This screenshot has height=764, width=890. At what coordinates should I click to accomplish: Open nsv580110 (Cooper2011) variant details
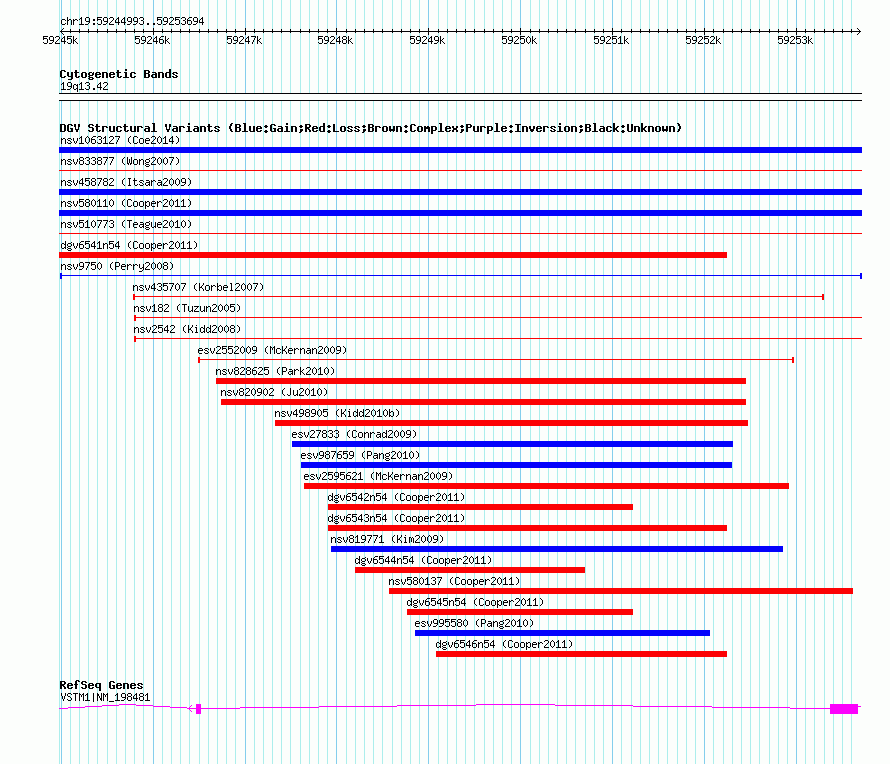pyautogui.click(x=126, y=203)
